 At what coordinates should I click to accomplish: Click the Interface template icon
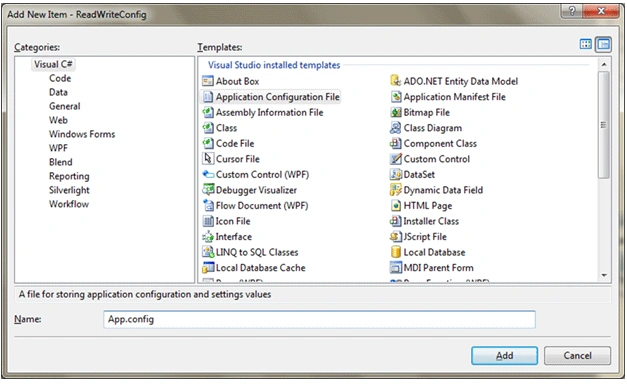pos(208,237)
